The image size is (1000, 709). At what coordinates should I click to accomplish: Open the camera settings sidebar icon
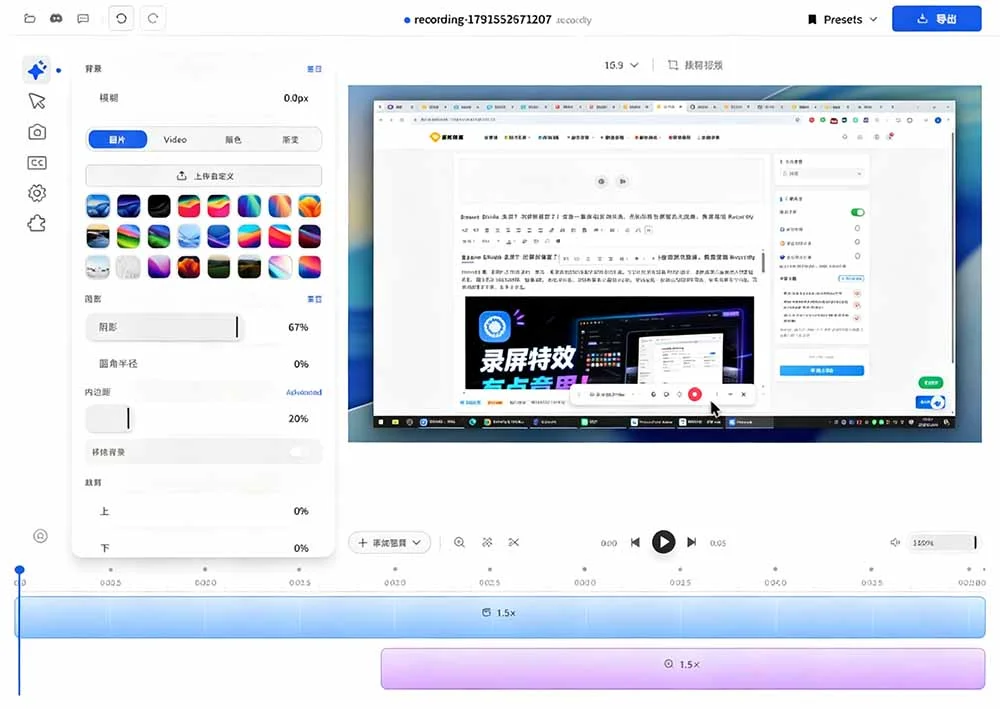[x=37, y=132]
